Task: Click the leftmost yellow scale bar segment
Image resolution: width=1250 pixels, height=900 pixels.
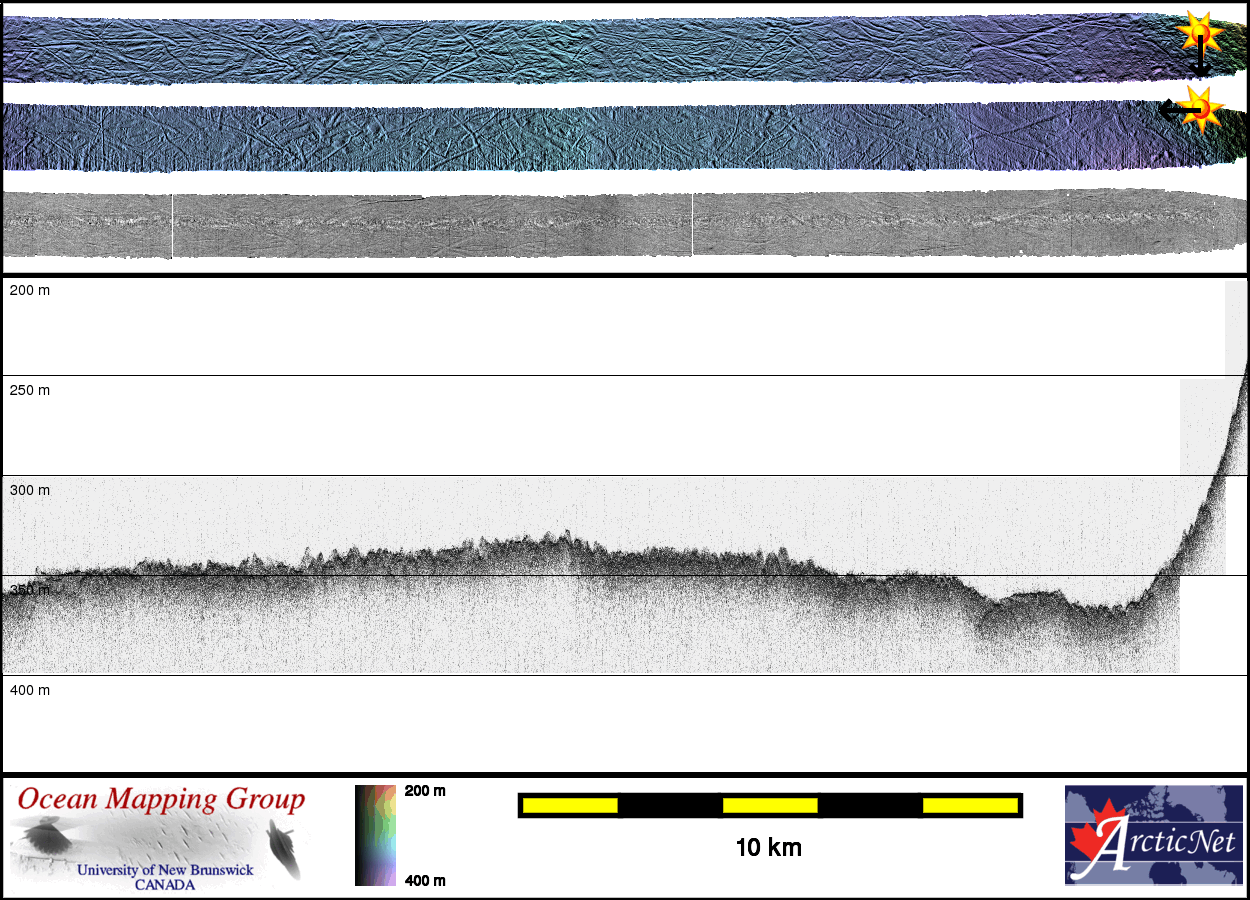Action: (569, 805)
